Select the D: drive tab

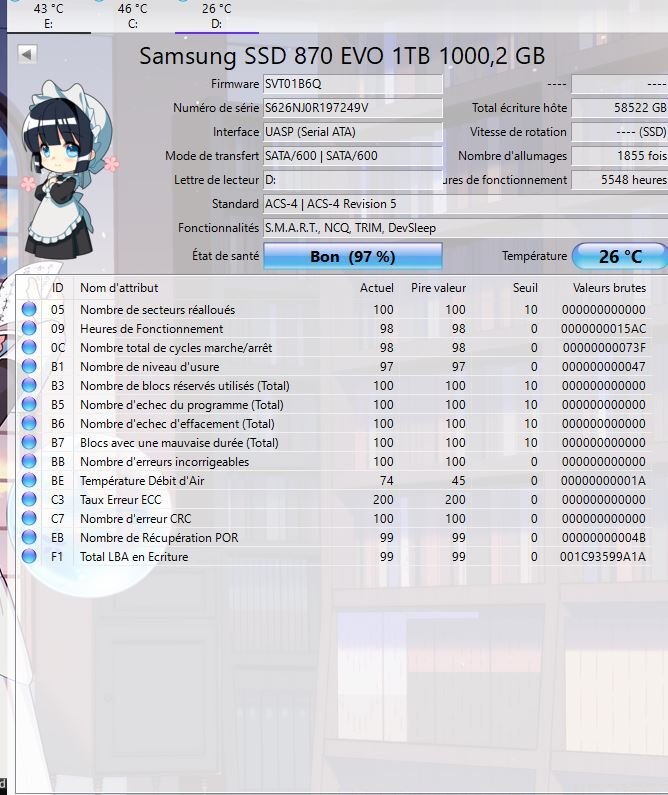(x=216, y=16)
